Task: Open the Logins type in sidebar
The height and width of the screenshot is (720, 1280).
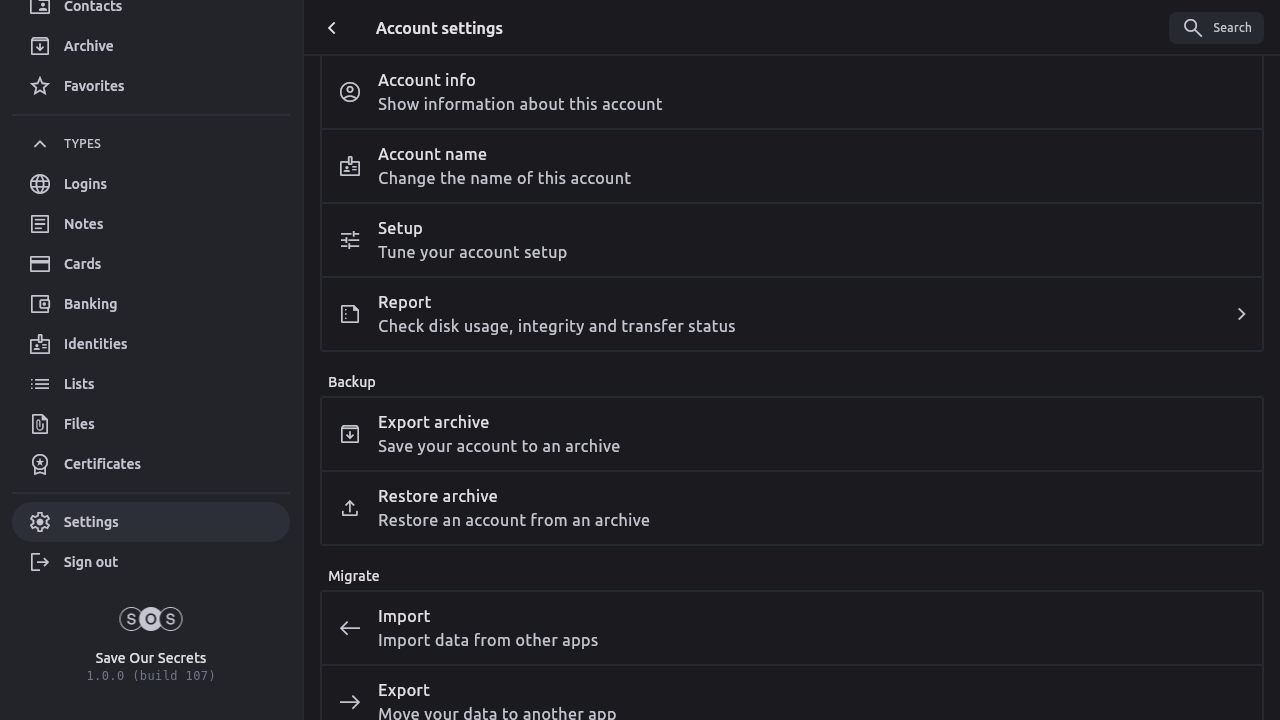Action: pyautogui.click(x=85, y=184)
